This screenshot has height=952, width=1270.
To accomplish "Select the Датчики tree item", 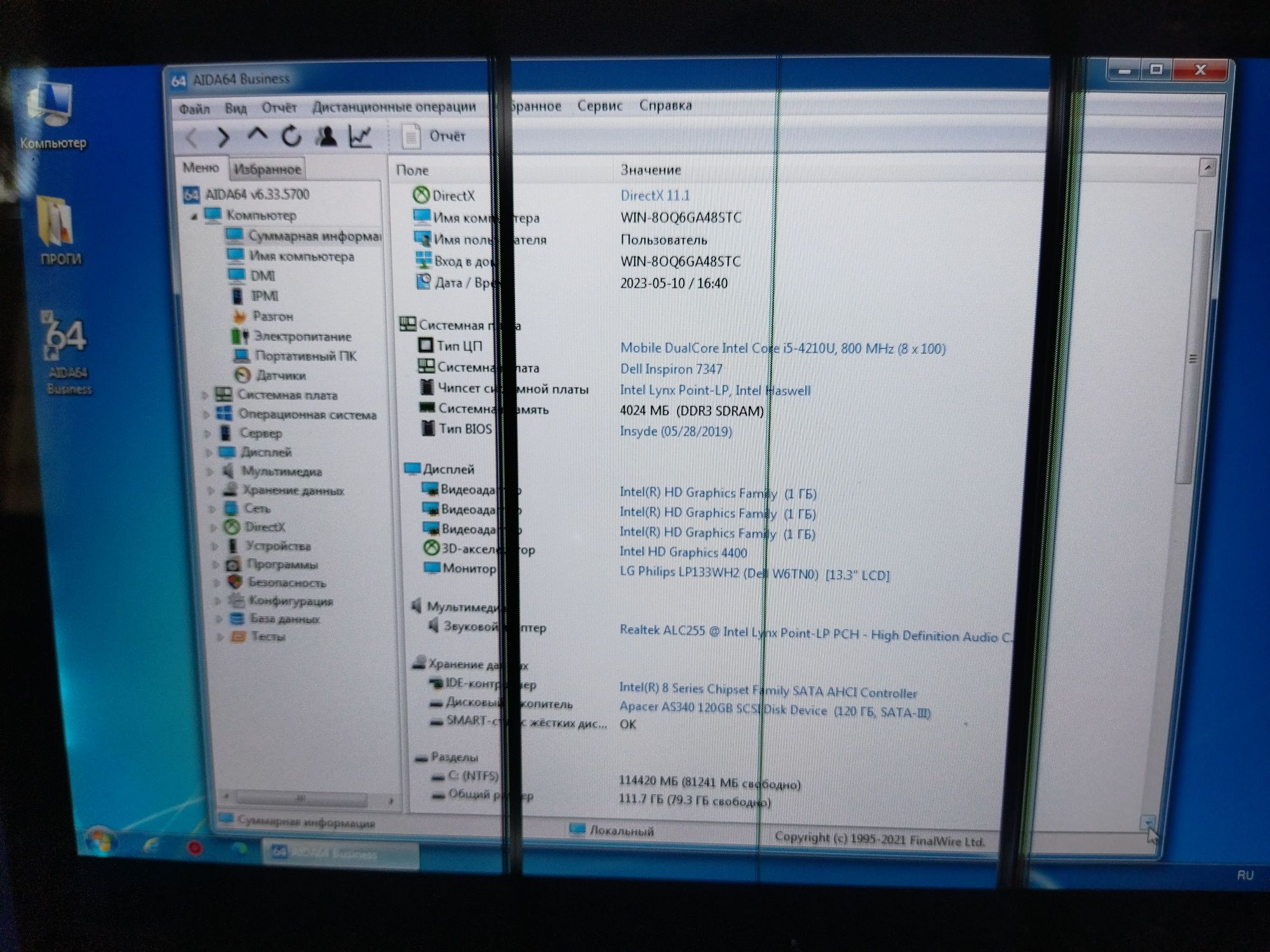I will 270,375.
